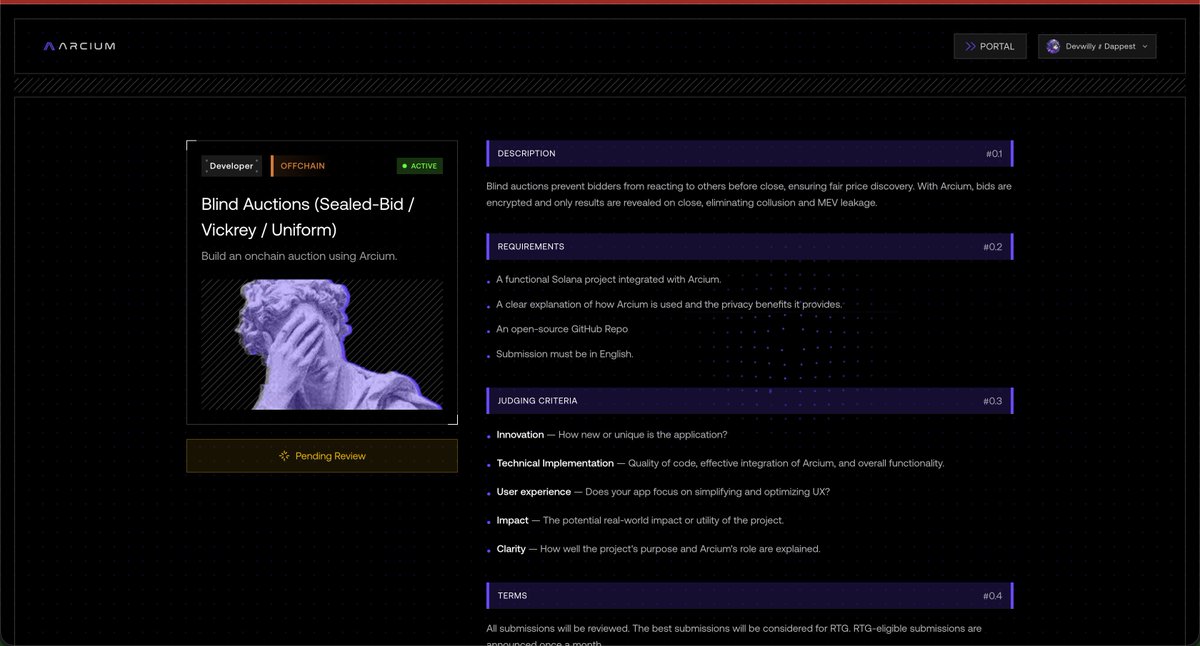Select the REQUIREMENTS section header

pos(750,246)
